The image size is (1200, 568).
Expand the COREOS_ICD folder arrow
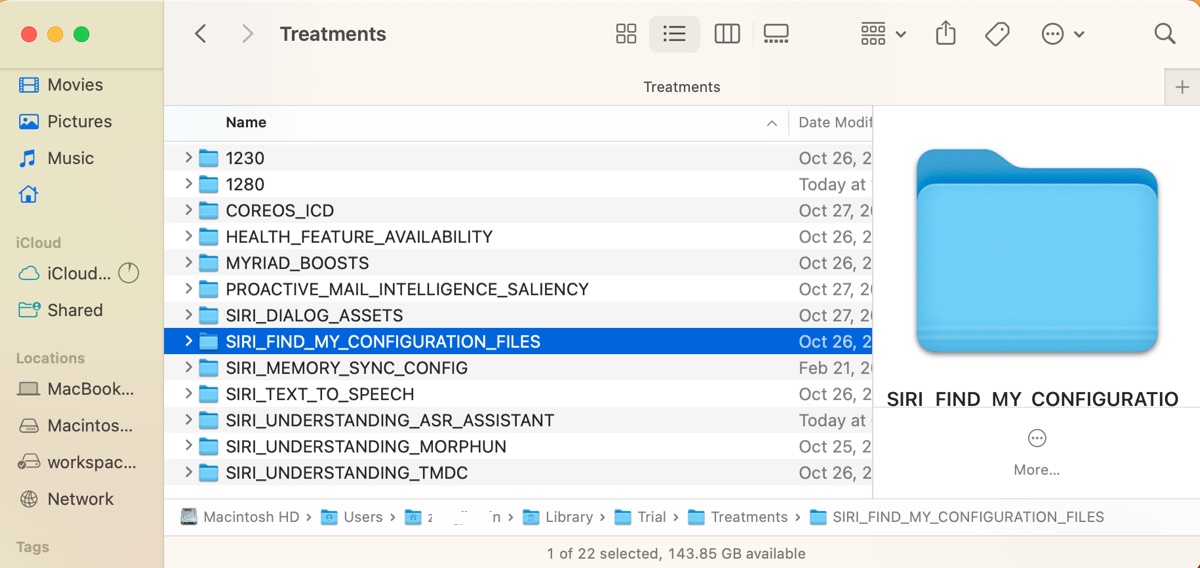188,210
